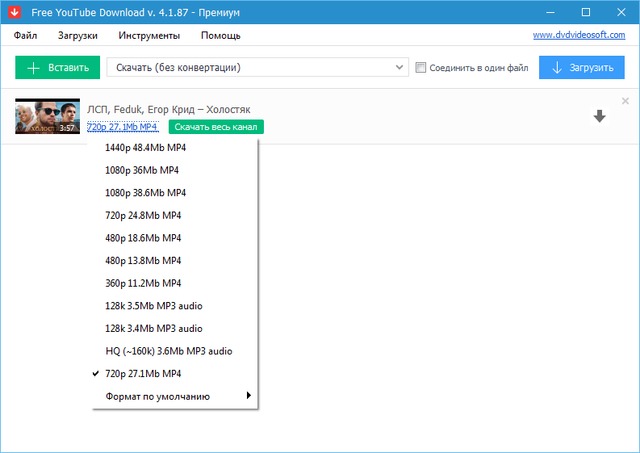Open the Помощь menu
Screen dimensions: 640x453
220,36
